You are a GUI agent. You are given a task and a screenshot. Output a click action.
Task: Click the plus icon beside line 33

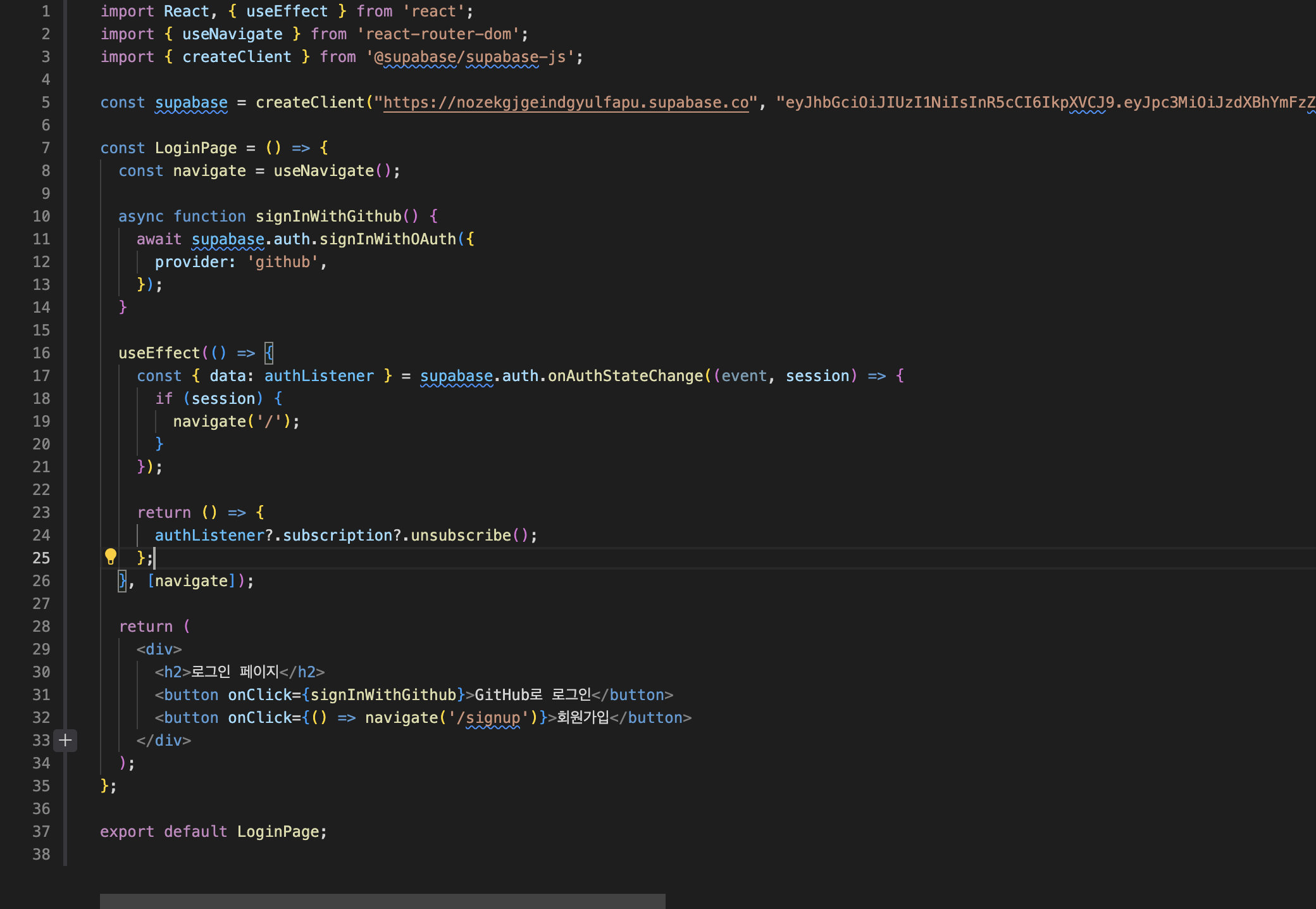coord(65,740)
